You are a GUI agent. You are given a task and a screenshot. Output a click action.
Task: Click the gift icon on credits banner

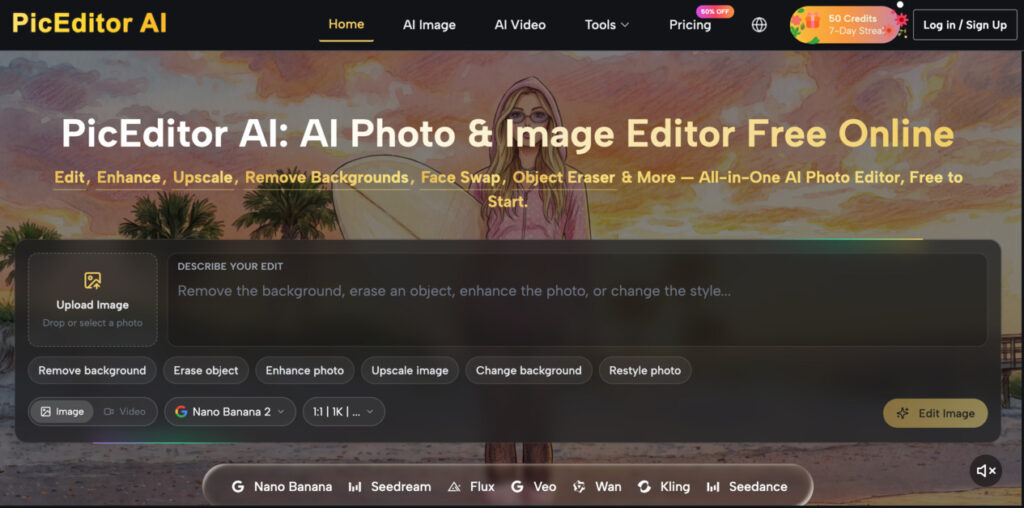(812, 21)
